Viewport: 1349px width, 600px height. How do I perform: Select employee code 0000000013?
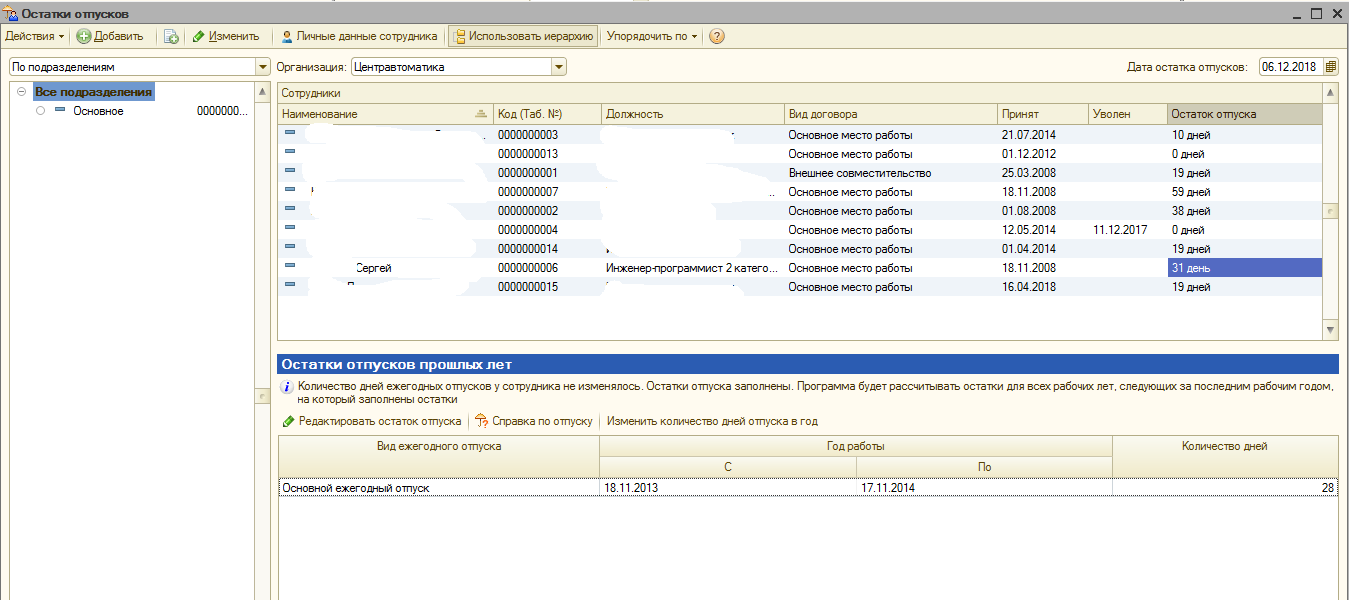click(528, 154)
